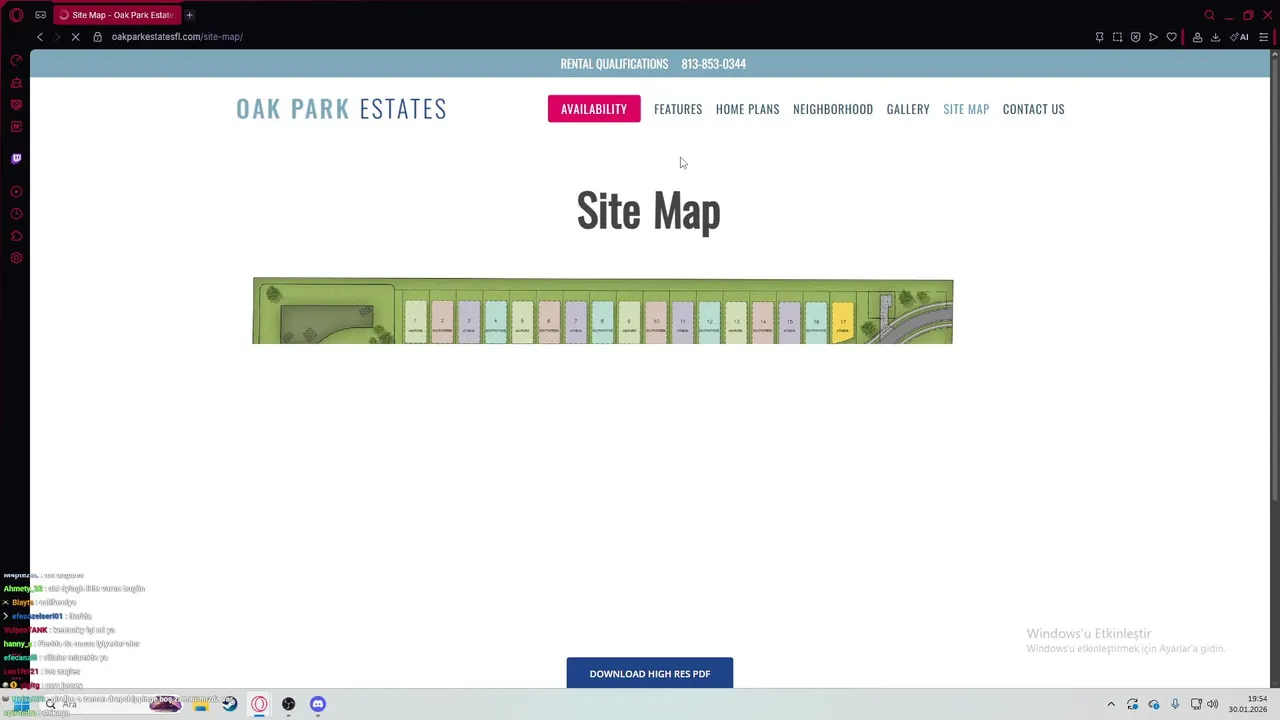This screenshot has height=720, width=1280.
Task: Open Twitch panel in the sidebar
Action: 16,158
